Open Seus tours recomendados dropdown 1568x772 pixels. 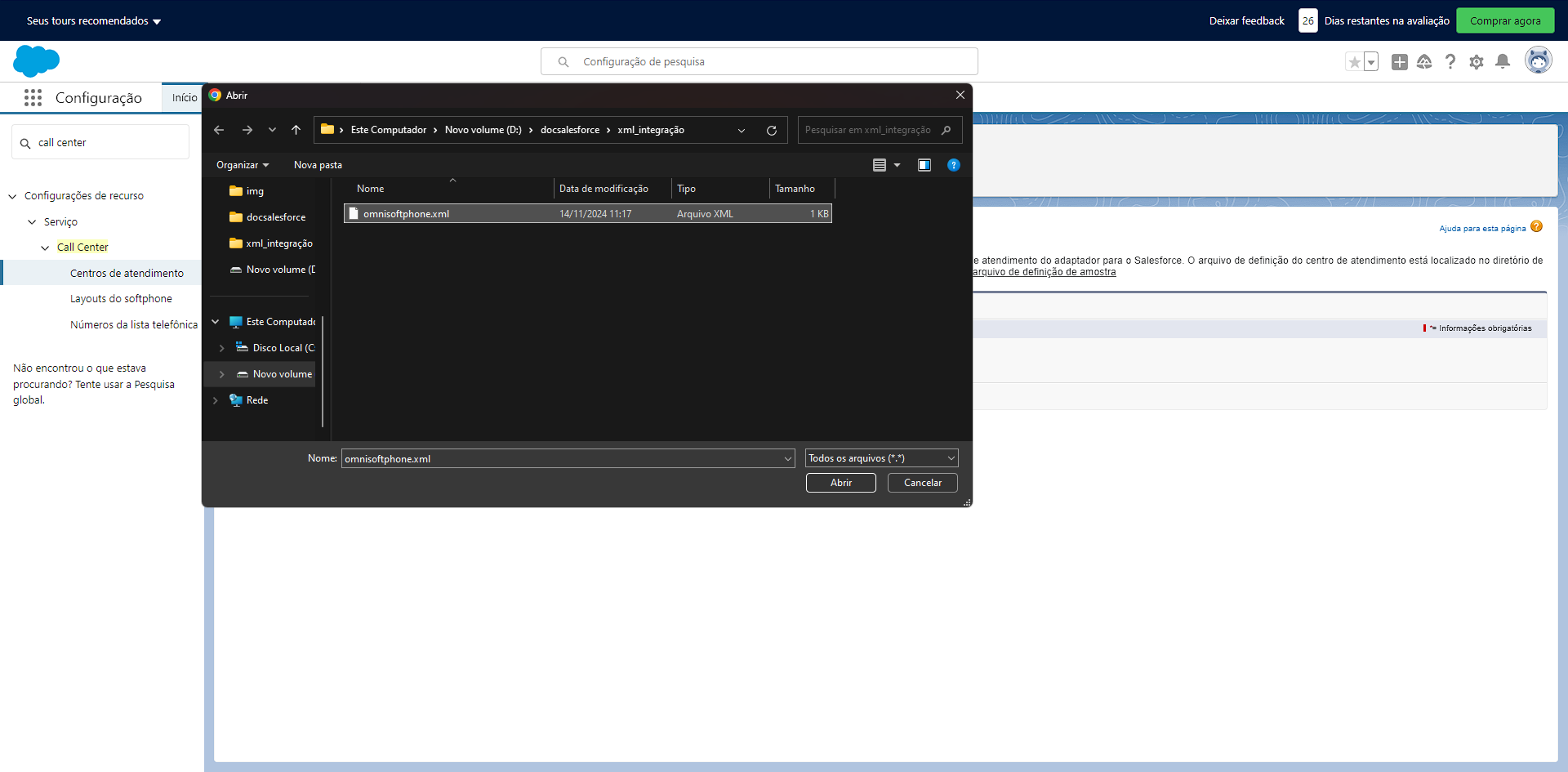click(x=94, y=21)
